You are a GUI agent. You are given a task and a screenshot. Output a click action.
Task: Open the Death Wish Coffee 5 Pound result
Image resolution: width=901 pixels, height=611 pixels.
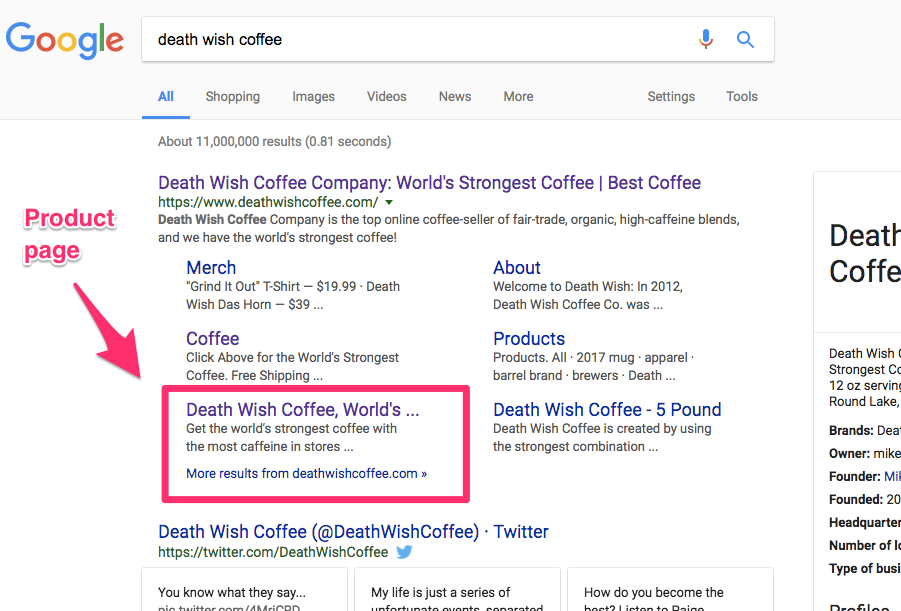pyautogui.click(x=607, y=409)
